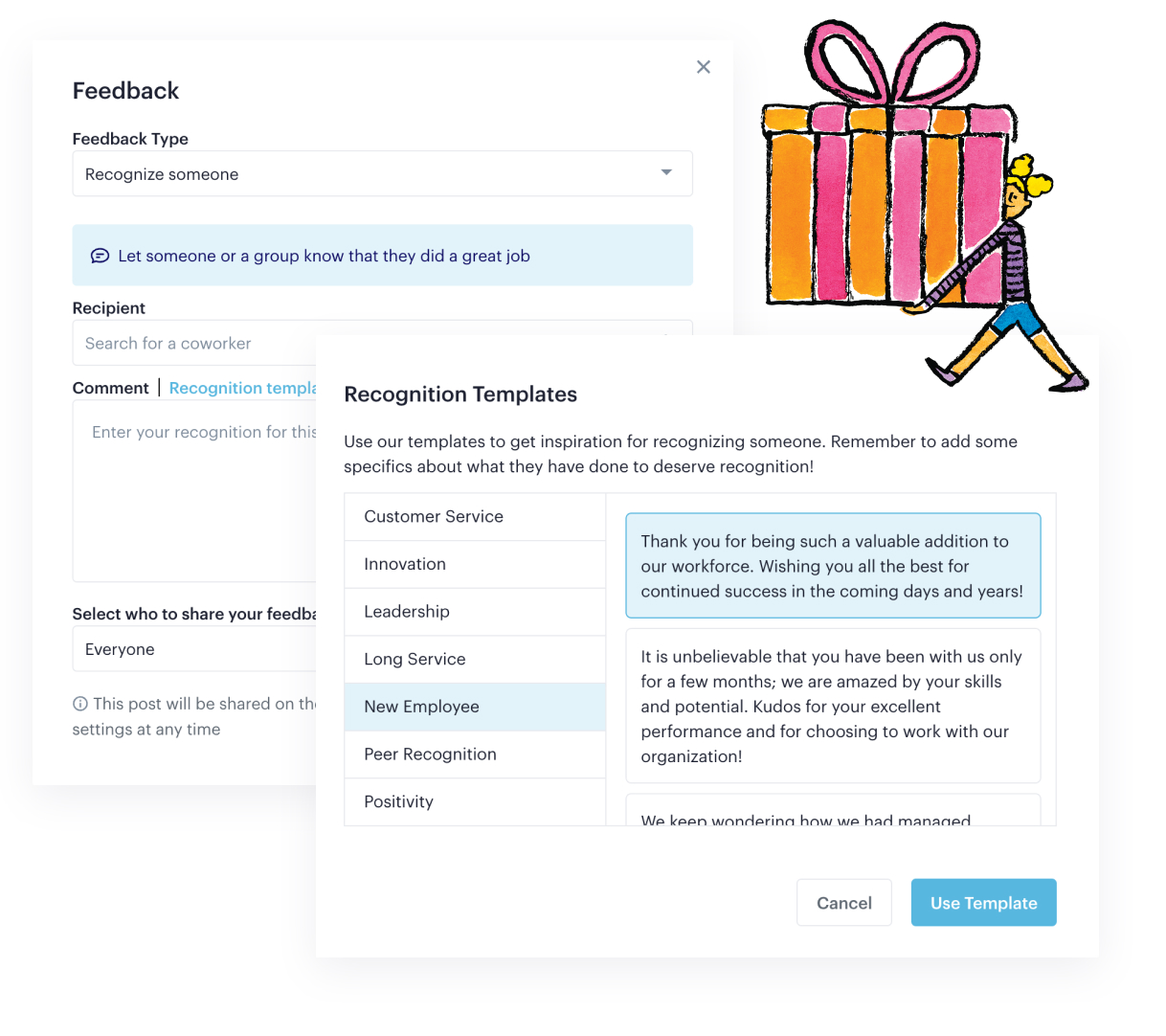Click the 'Search for a coworker' field
The image size is (1166, 1036).
point(191,343)
